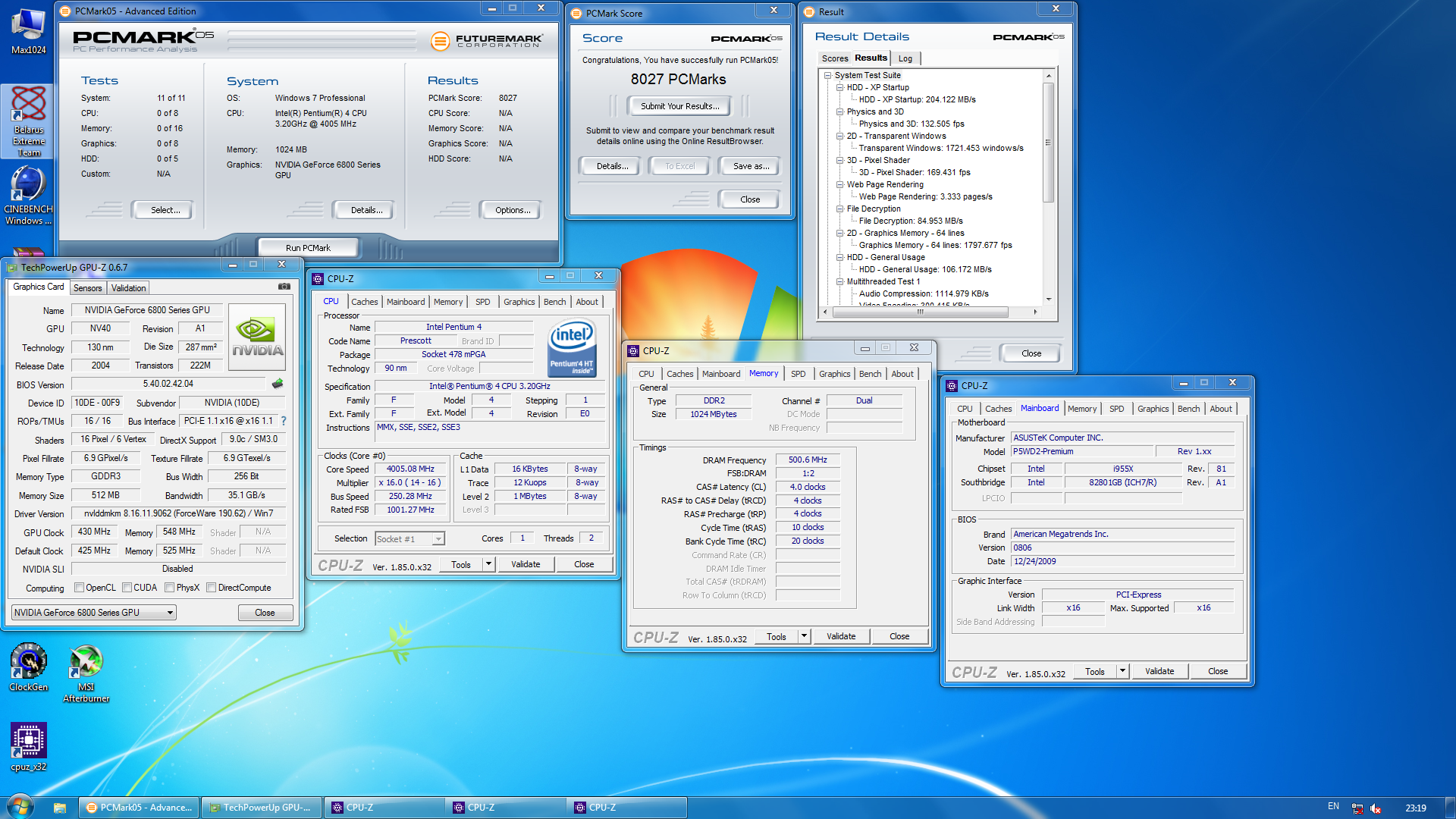Image resolution: width=1456 pixels, height=819 pixels.
Task: Enable the OpenCL checkbox in GPU-Z
Action: (x=79, y=588)
